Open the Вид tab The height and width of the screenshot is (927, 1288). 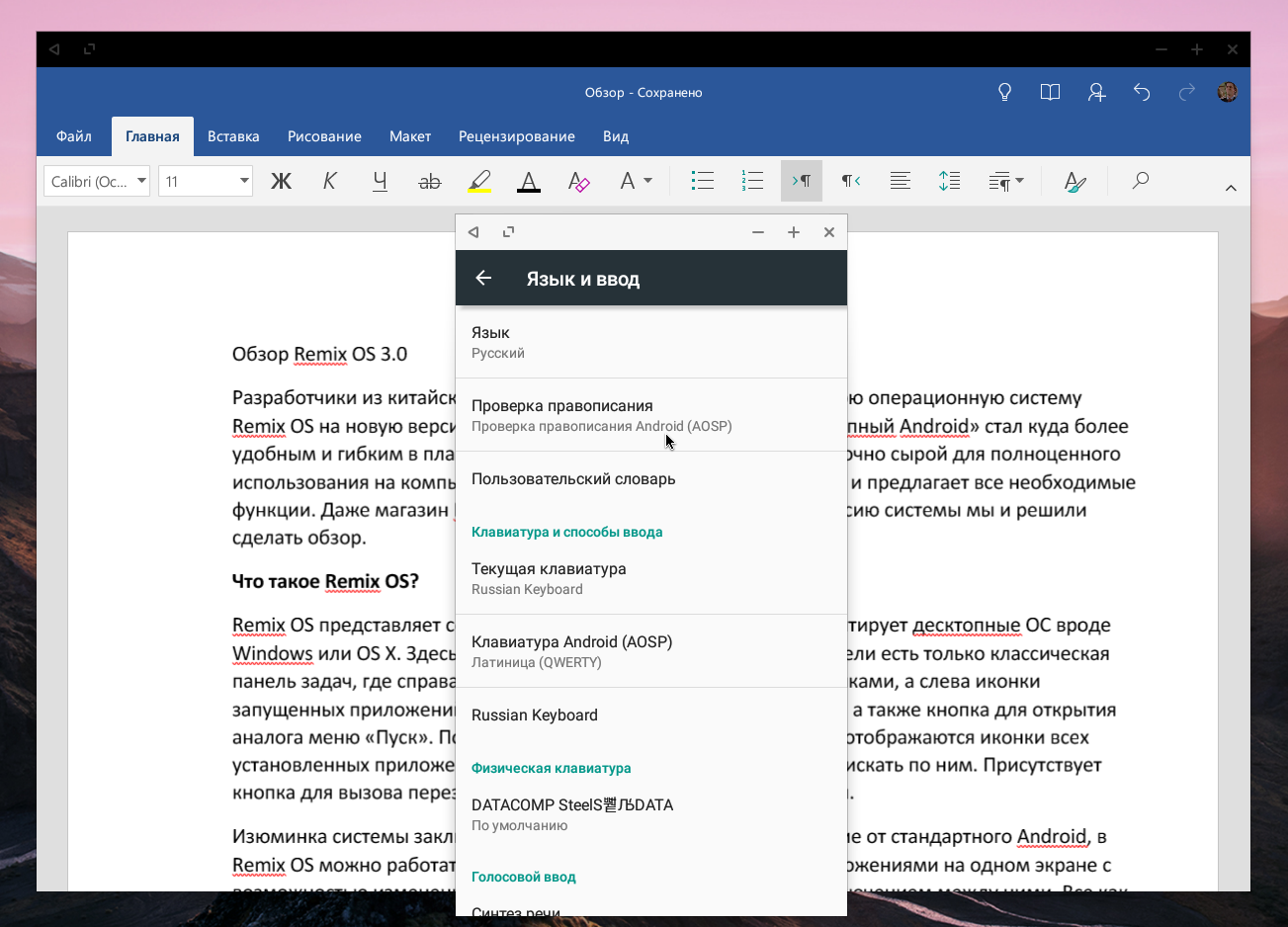(x=616, y=136)
